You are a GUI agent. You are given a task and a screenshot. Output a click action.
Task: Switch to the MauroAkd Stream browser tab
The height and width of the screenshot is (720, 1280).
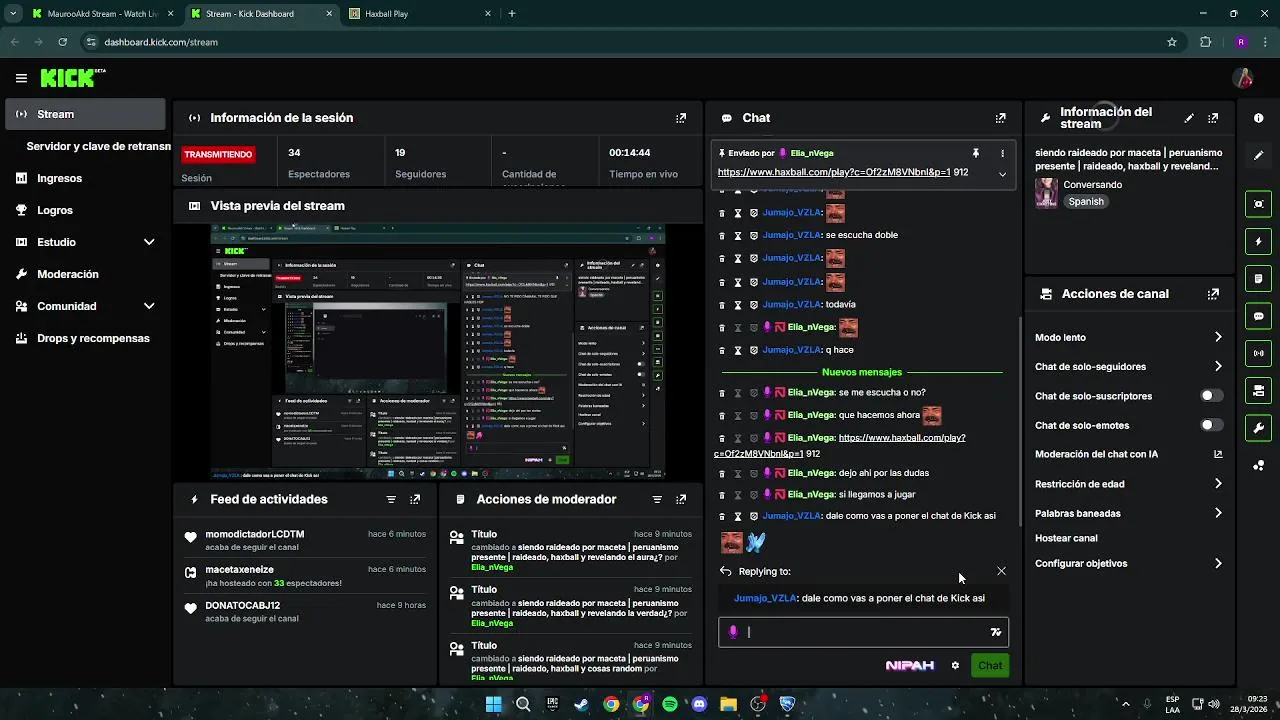pos(101,14)
